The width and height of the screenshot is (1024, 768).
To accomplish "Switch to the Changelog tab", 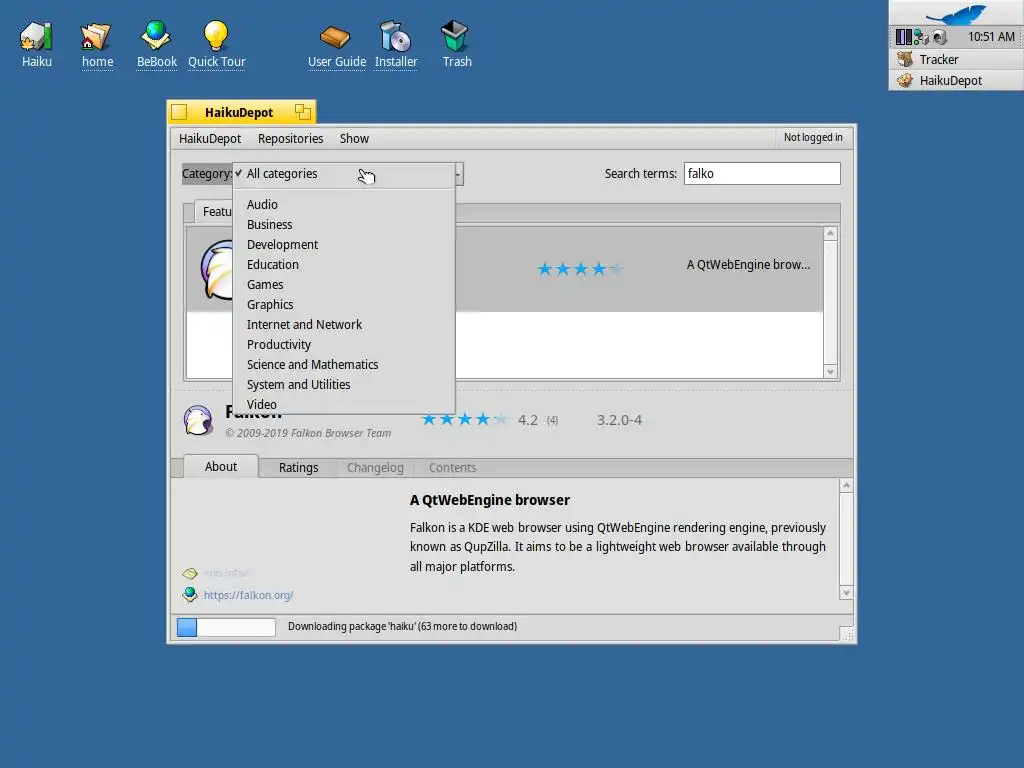I will 375,468.
